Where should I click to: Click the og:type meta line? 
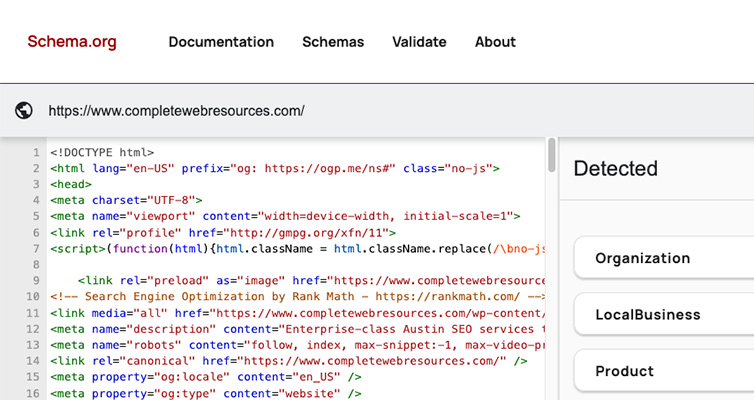[205, 393]
